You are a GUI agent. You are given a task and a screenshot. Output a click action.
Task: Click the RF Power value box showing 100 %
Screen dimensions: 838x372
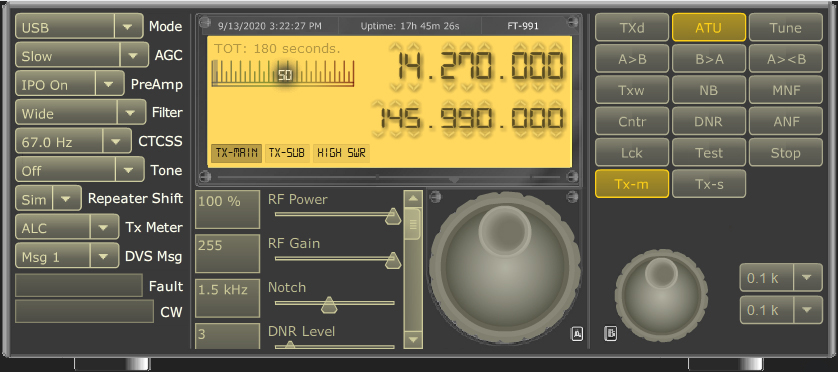click(x=228, y=210)
